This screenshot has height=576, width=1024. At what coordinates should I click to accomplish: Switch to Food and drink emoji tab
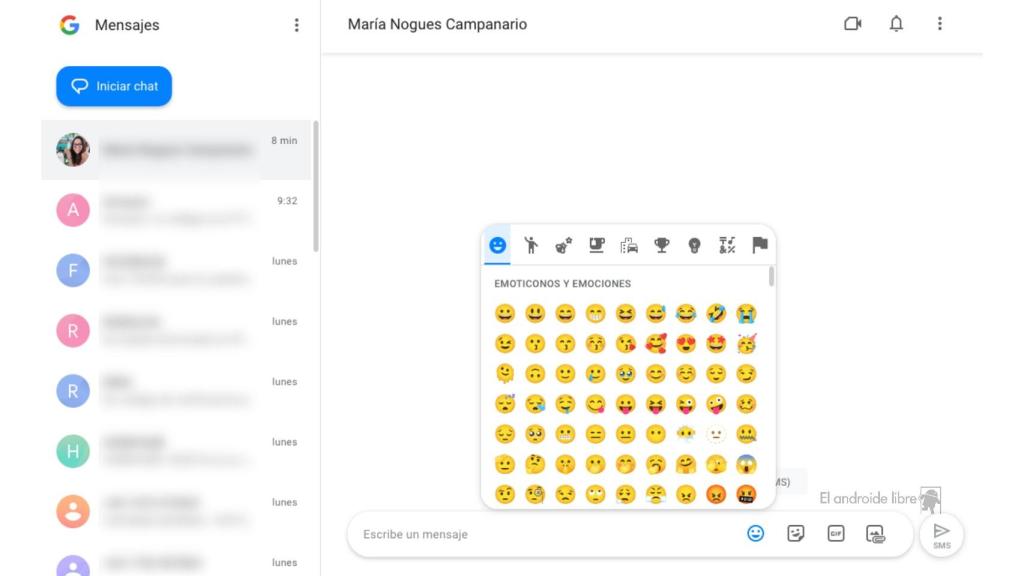point(596,246)
